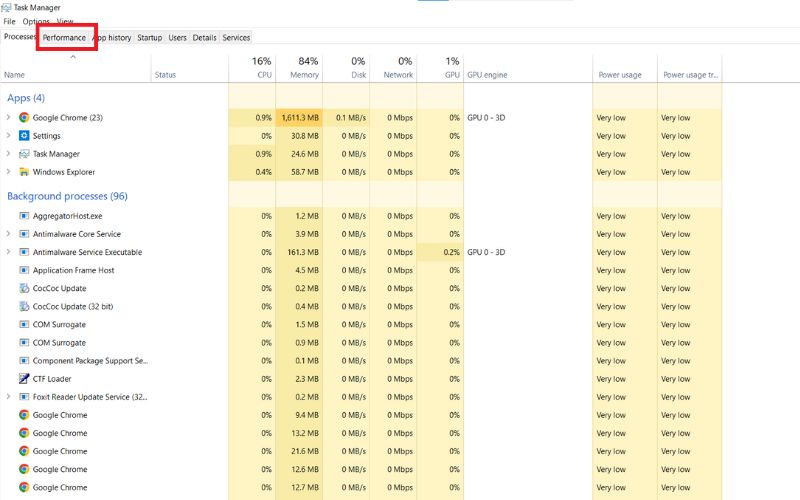Expand the Settings app entry
This screenshot has height=500, width=800.
click(x=8, y=136)
